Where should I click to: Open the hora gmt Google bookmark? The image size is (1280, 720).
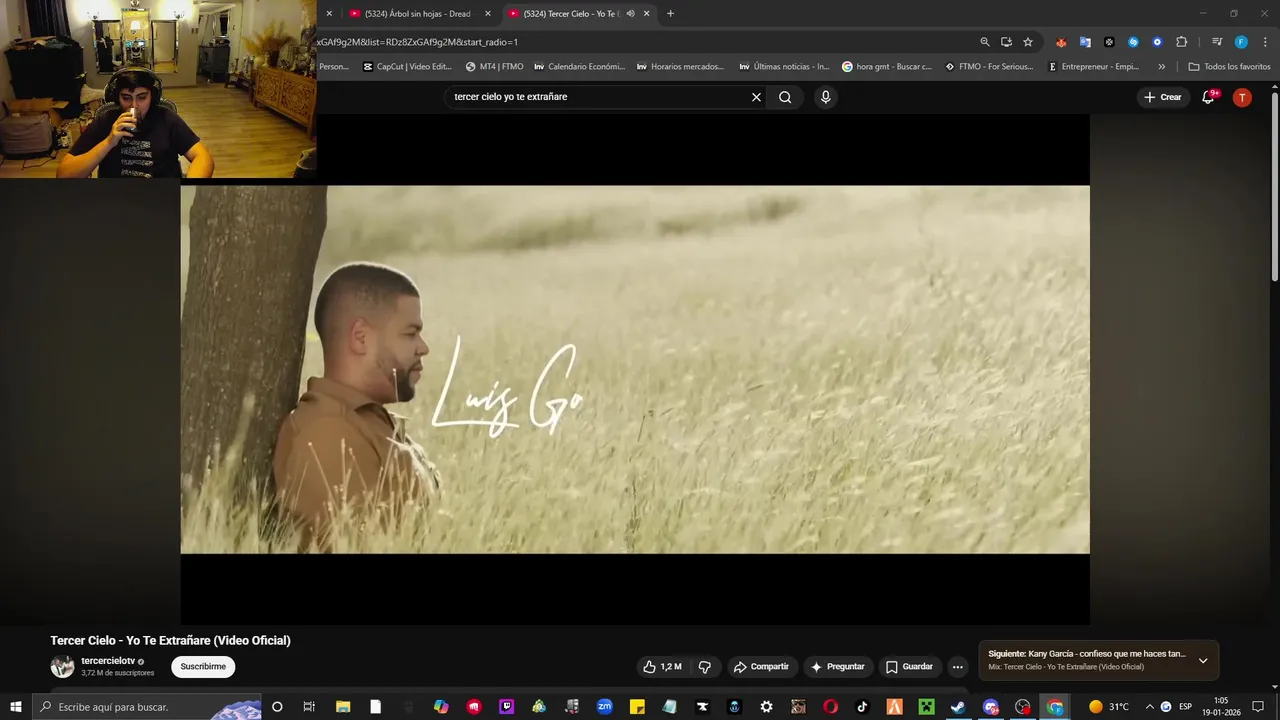point(887,67)
